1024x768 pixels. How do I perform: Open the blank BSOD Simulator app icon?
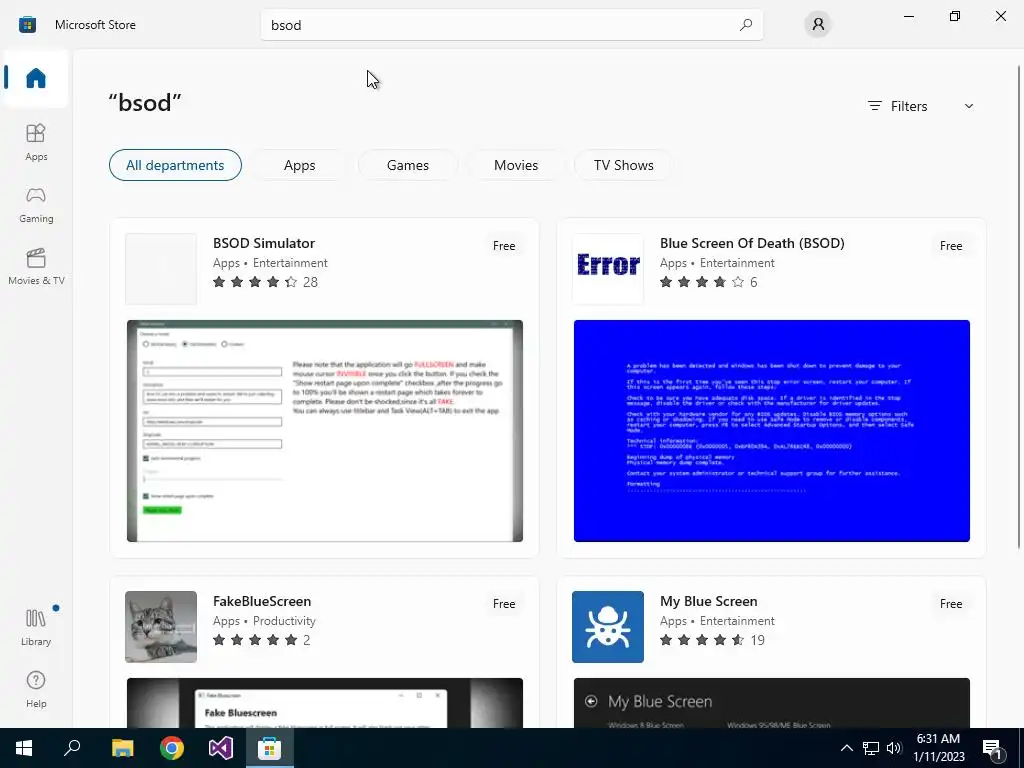coord(161,268)
